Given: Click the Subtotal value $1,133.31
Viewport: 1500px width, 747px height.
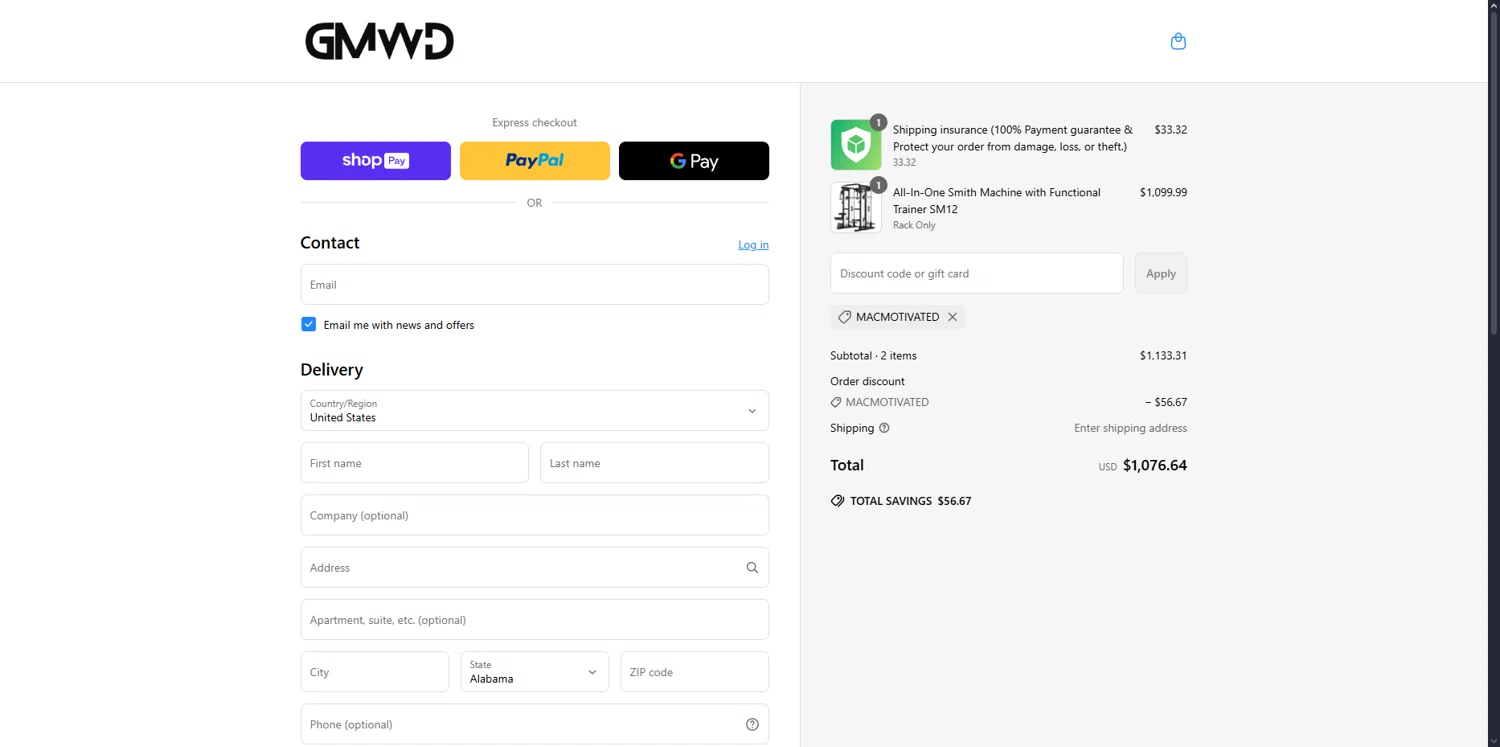Looking at the screenshot, I should click(1163, 356).
